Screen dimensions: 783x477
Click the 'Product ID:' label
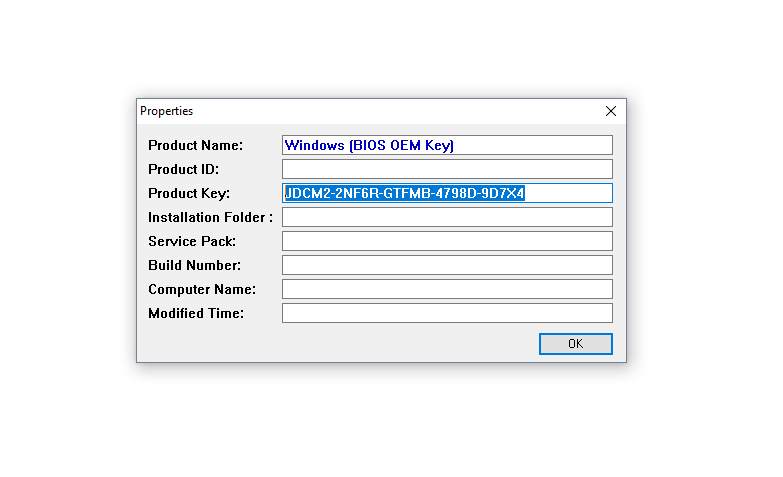tap(183, 169)
